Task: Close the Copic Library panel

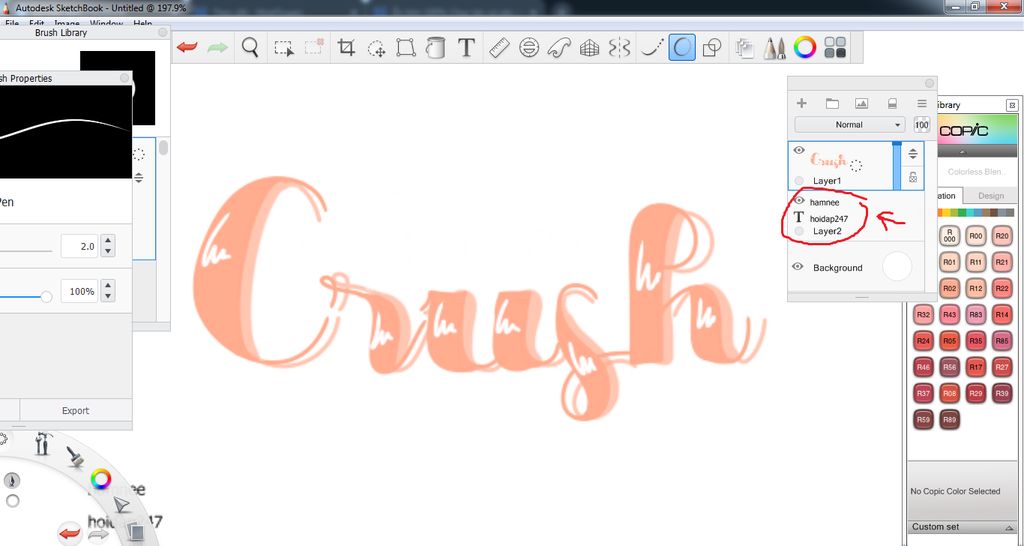Action: coord(1012,105)
